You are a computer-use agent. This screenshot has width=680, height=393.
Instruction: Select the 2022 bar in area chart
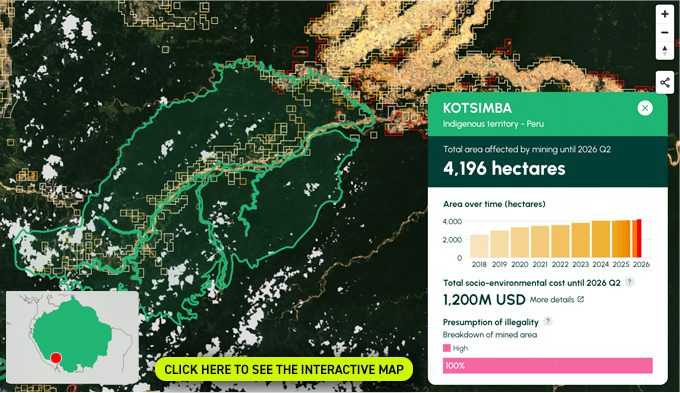(560, 241)
